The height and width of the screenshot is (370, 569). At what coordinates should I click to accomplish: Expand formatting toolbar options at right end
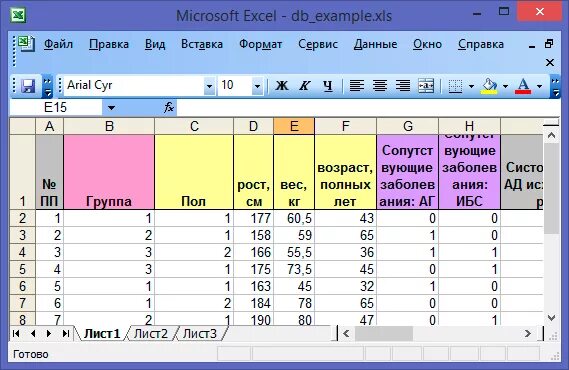pos(555,86)
